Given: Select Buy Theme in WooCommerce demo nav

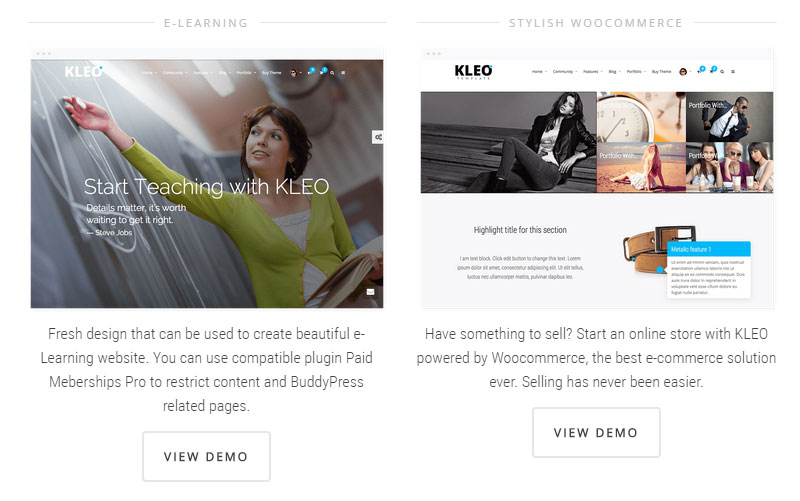Looking at the screenshot, I should click(x=662, y=71).
